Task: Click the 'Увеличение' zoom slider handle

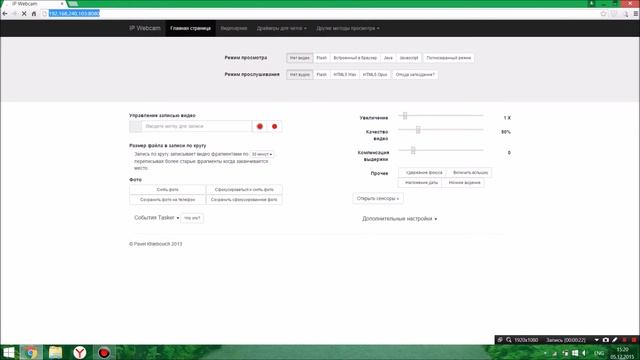Action: pos(405,116)
